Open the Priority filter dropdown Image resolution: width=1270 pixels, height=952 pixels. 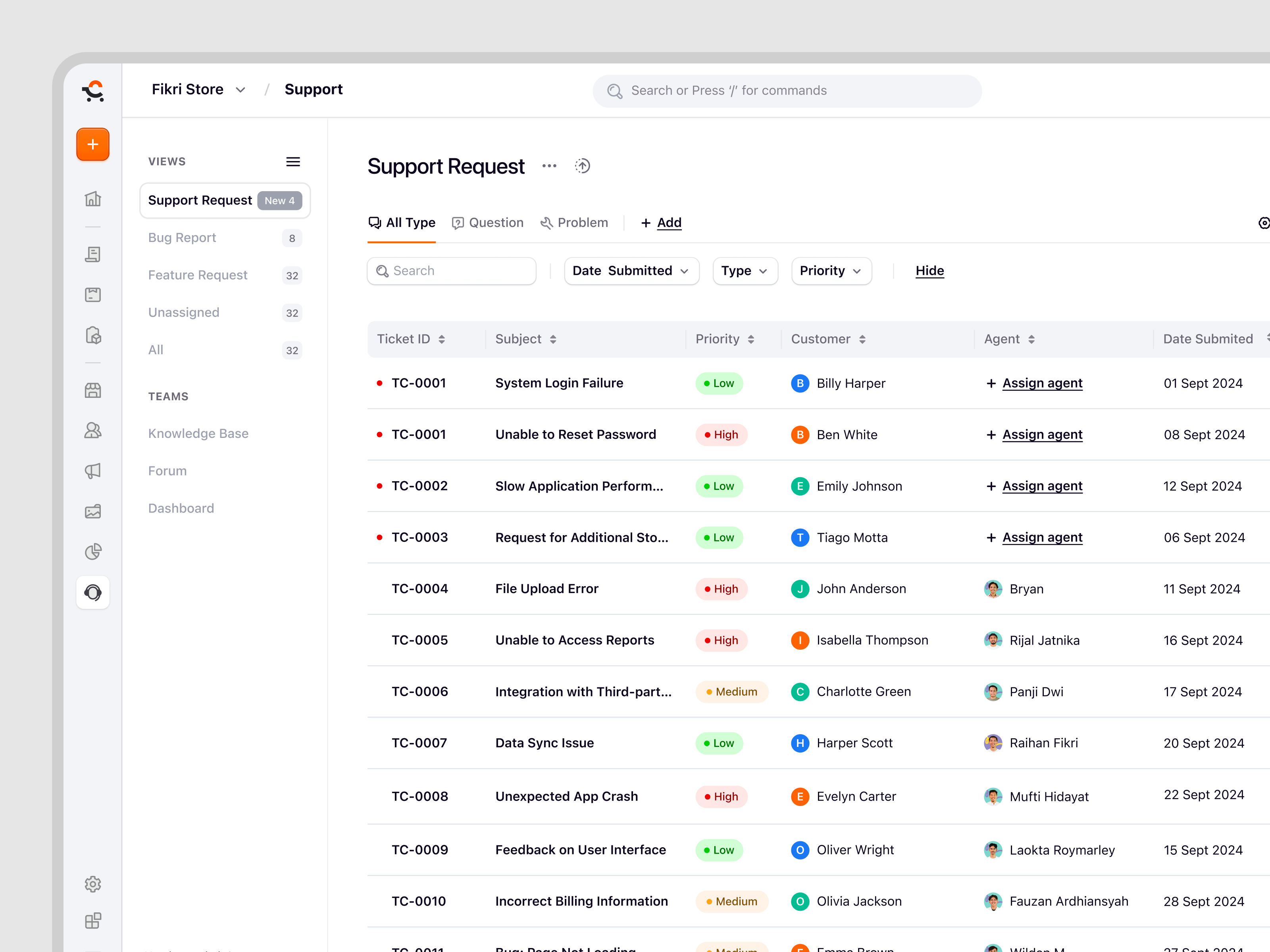coord(831,271)
